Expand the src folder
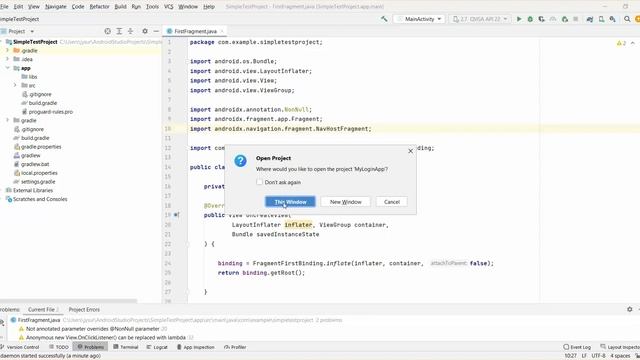Screen dimensions: 640x360 pos(16,85)
